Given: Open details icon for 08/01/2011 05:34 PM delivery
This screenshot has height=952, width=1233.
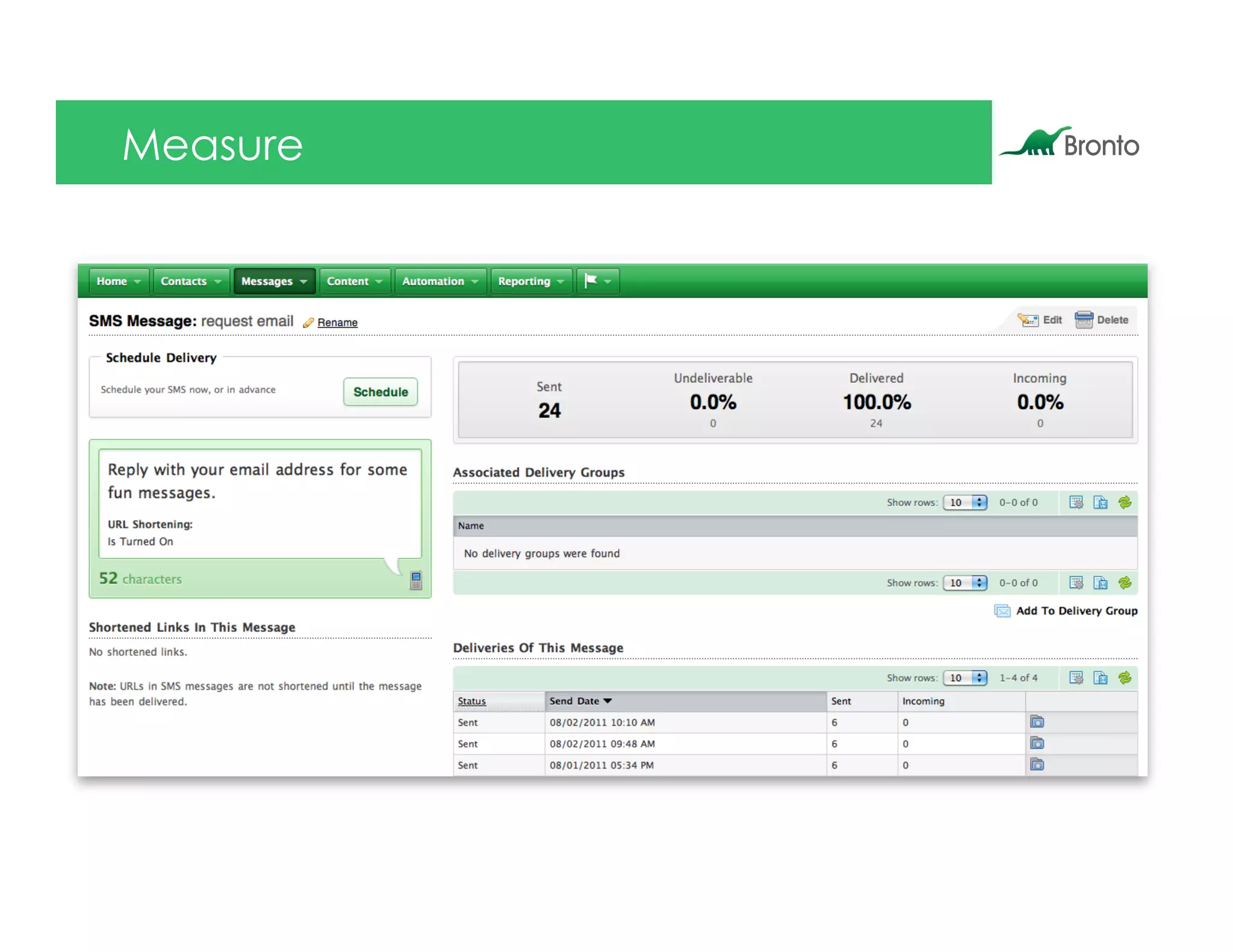Looking at the screenshot, I should [1037, 765].
